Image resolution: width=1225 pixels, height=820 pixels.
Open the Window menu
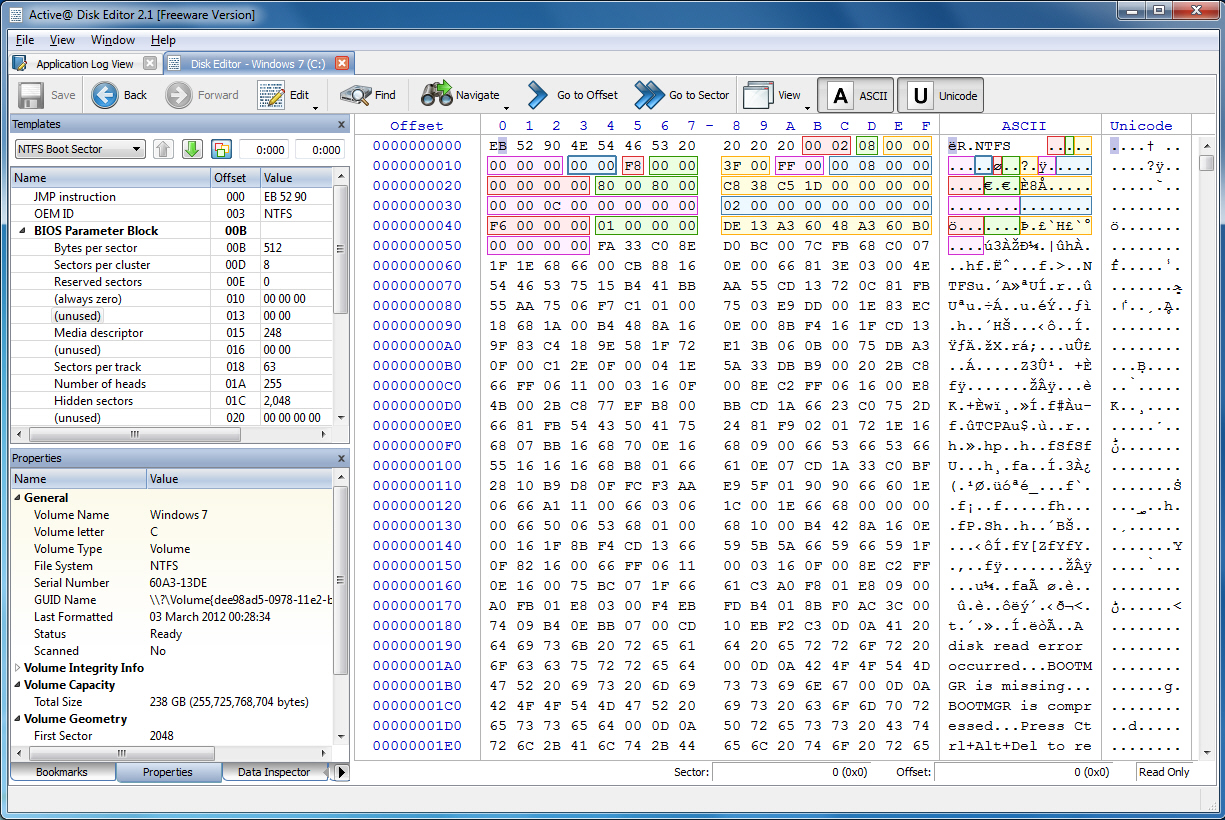click(x=113, y=40)
